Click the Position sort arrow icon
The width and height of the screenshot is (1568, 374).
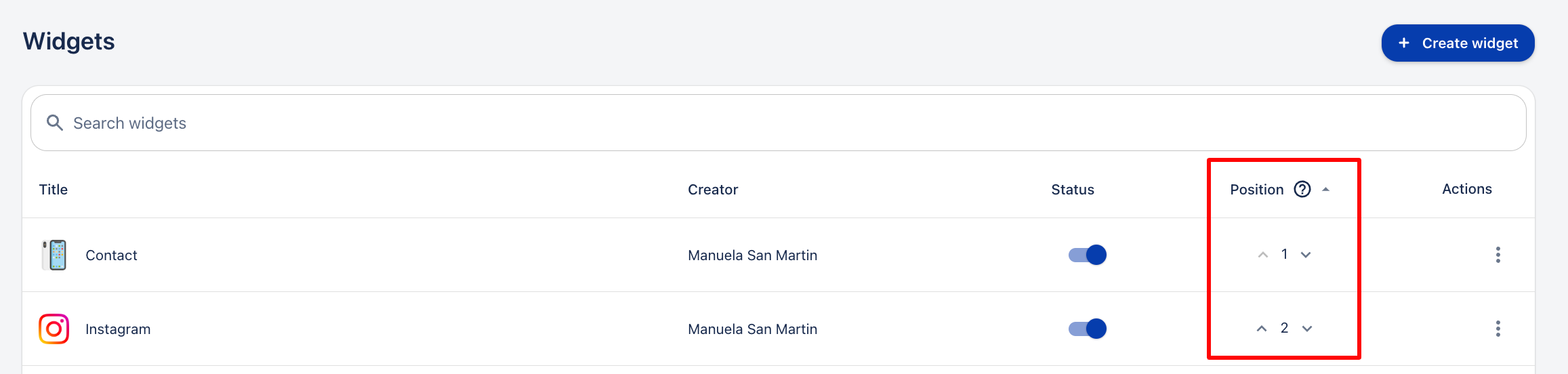[x=1325, y=190]
